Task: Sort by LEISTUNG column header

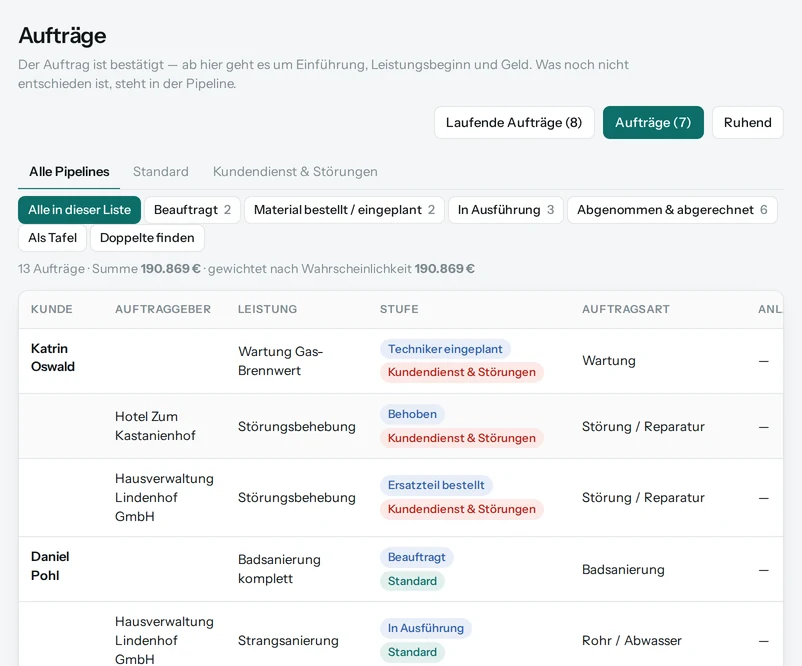Action: point(267,309)
